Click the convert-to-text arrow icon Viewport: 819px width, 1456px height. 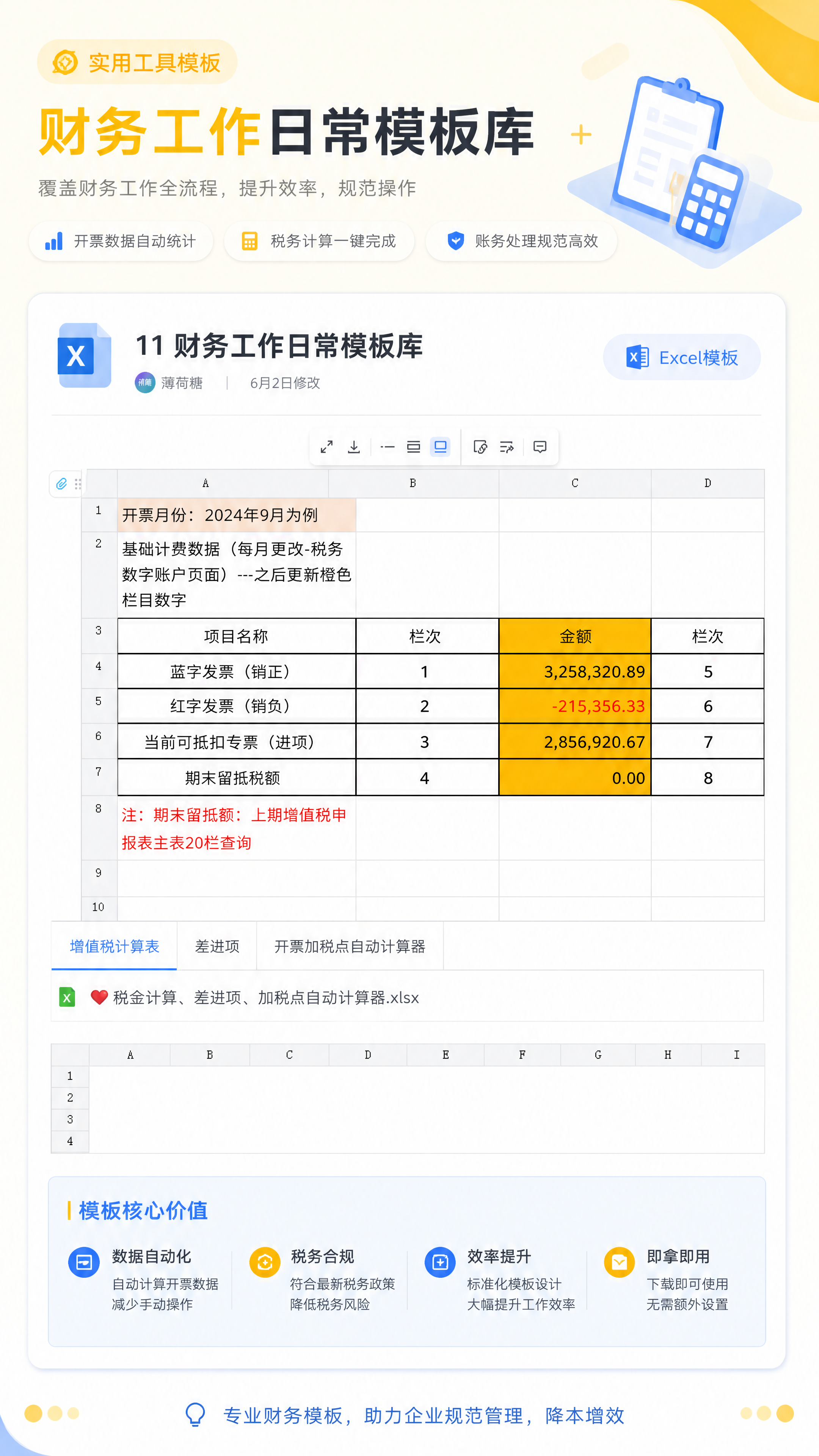[x=507, y=447]
